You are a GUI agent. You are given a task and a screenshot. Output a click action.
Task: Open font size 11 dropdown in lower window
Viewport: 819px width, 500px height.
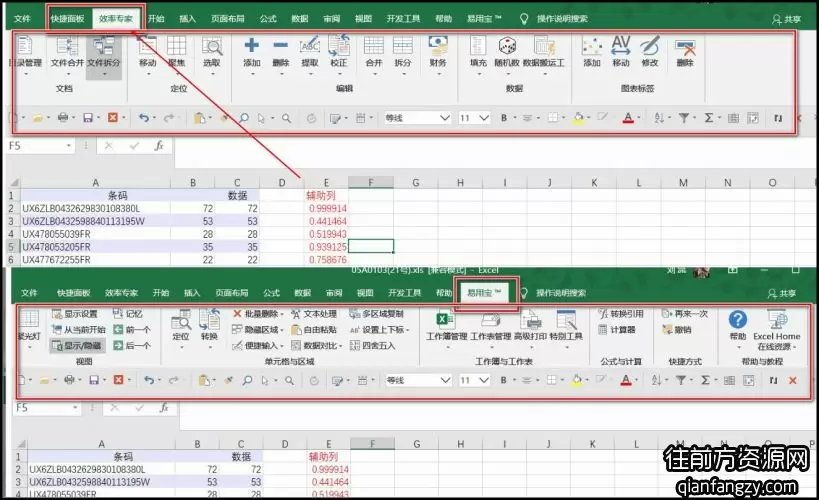484,380
